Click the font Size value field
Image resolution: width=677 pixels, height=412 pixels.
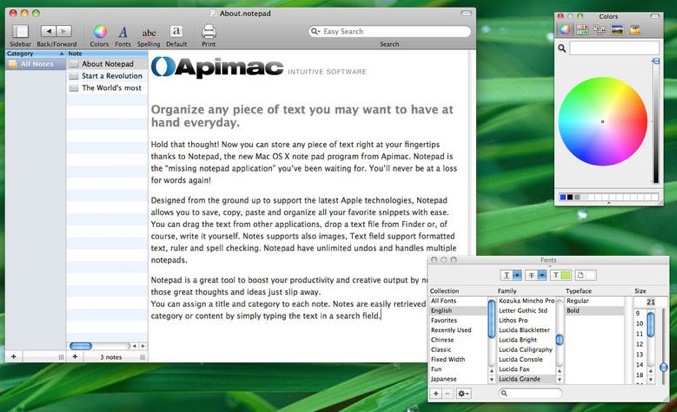(650, 302)
